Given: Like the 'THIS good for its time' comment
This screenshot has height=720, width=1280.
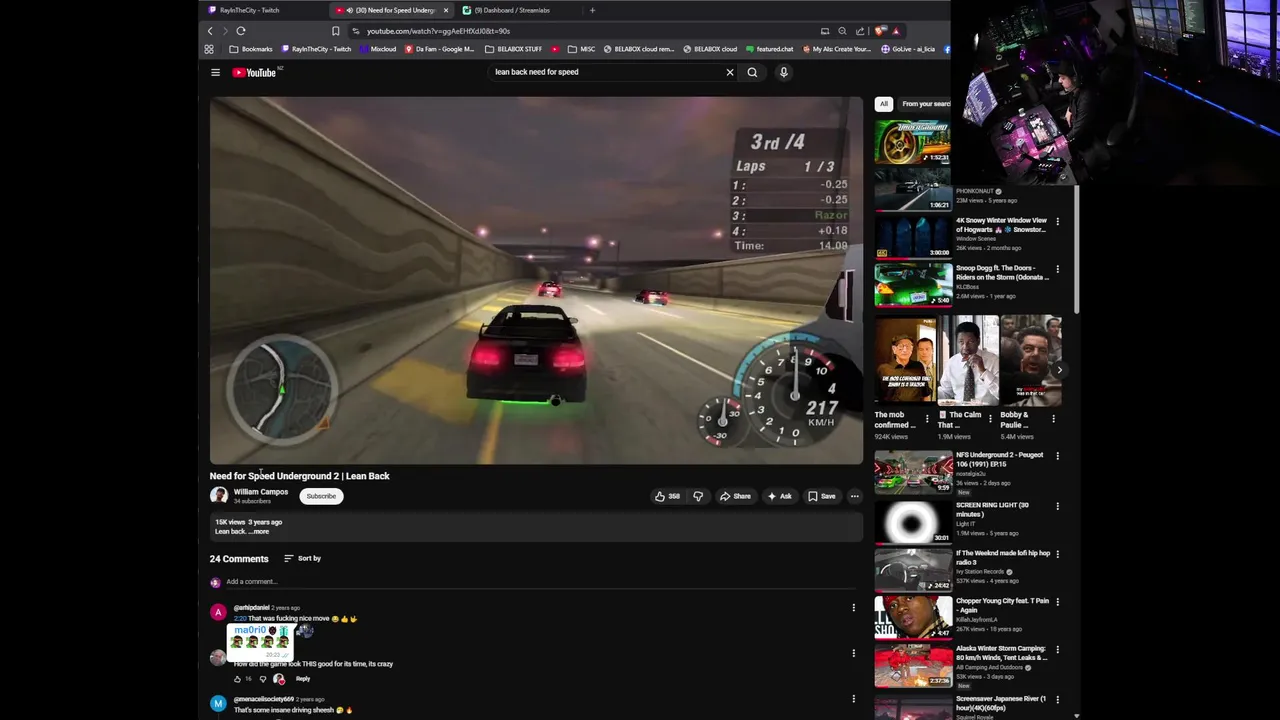Looking at the screenshot, I should click(237, 679).
